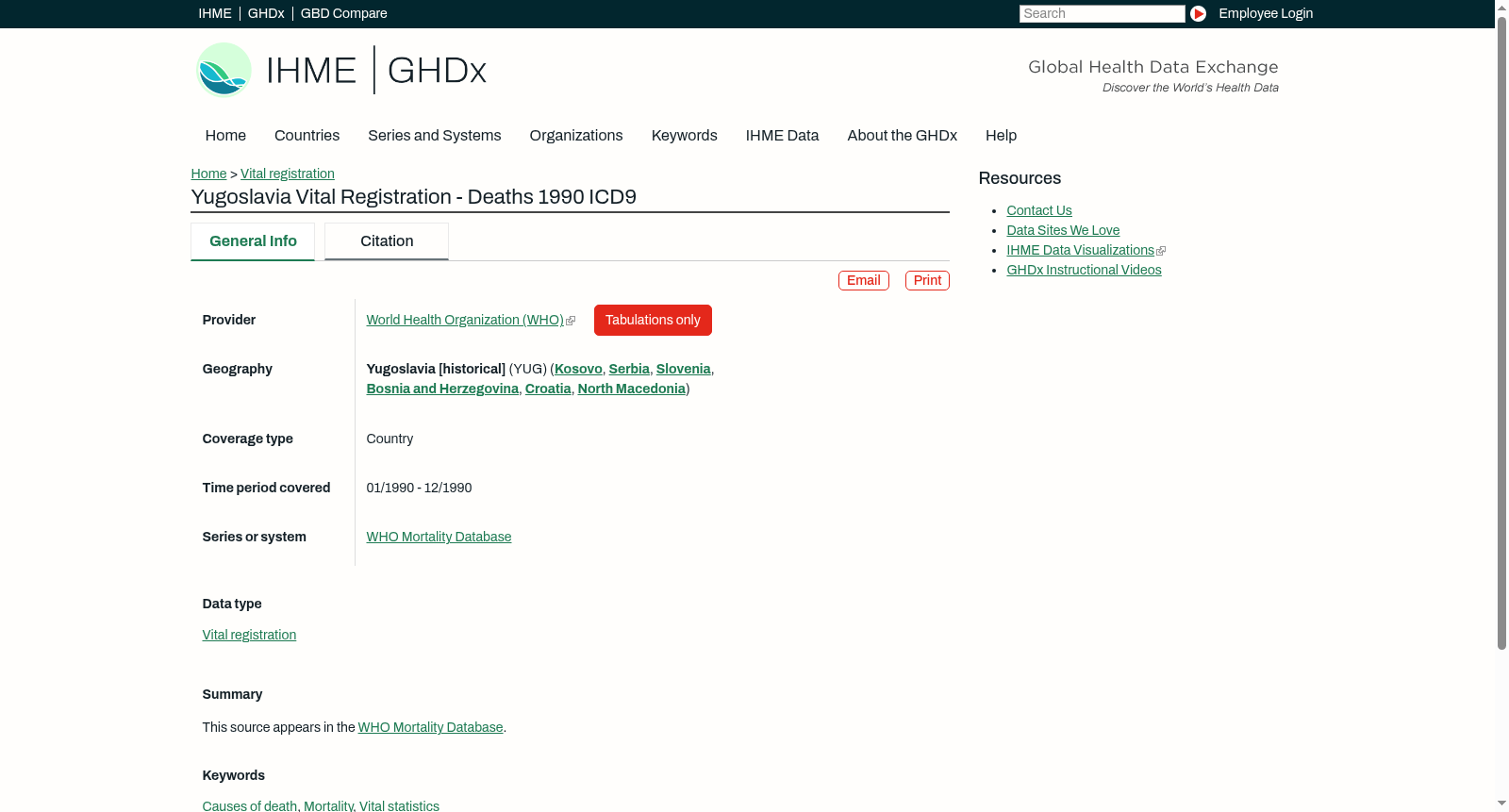Click the Coverage type value Country
The width and height of the screenshot is (1509, 812).
click(390, 439)
